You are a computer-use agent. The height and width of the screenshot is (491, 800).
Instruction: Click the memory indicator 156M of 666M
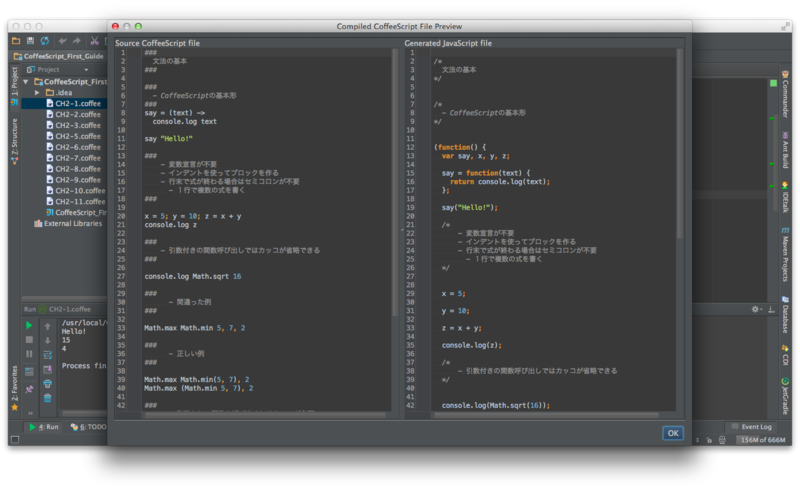click(x=763, y=439)
